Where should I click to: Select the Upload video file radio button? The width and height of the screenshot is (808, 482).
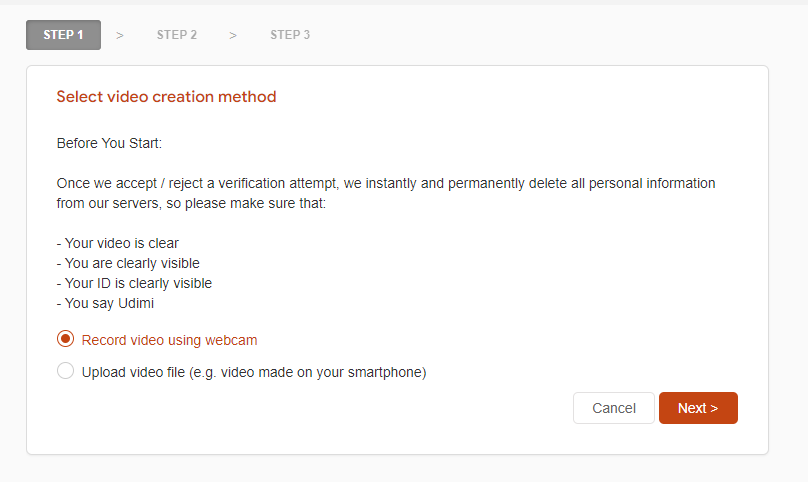[x=66, y=372]
